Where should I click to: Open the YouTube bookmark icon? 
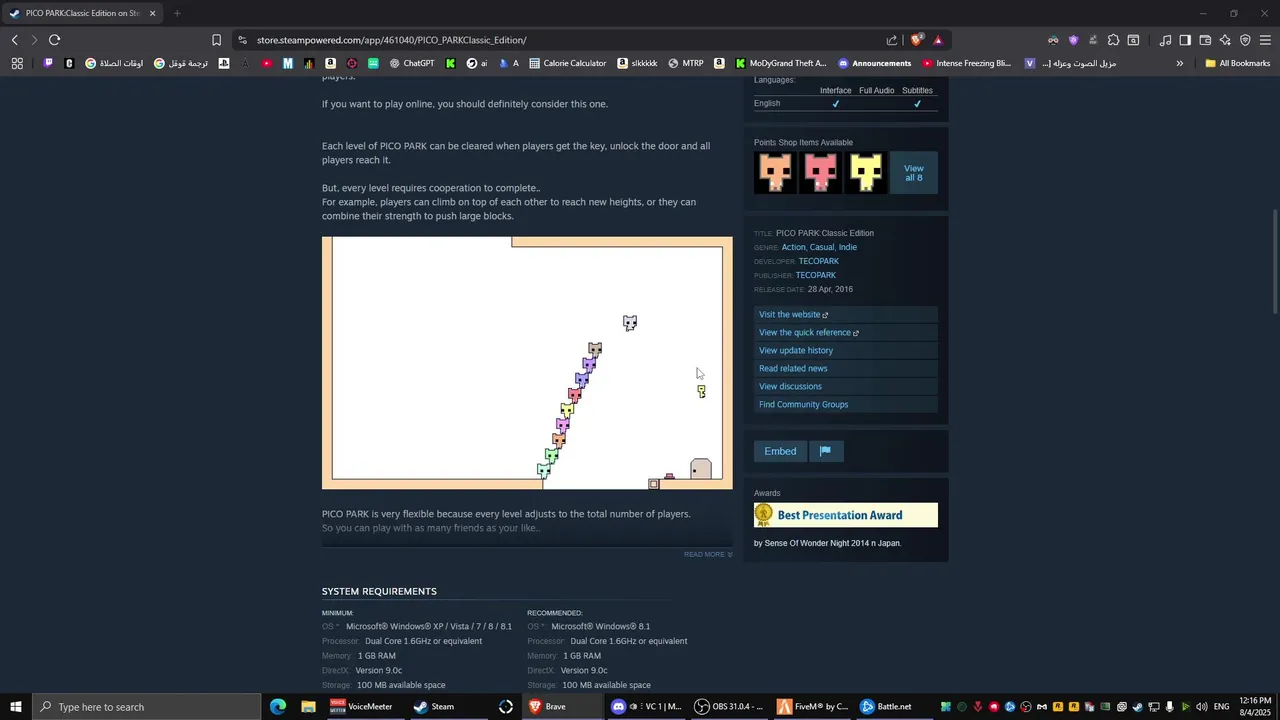(267, 63)
